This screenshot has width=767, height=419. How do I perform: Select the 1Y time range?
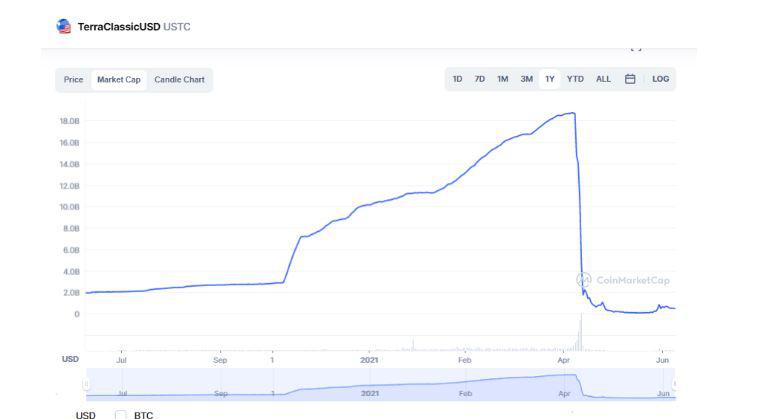point(550,79)
